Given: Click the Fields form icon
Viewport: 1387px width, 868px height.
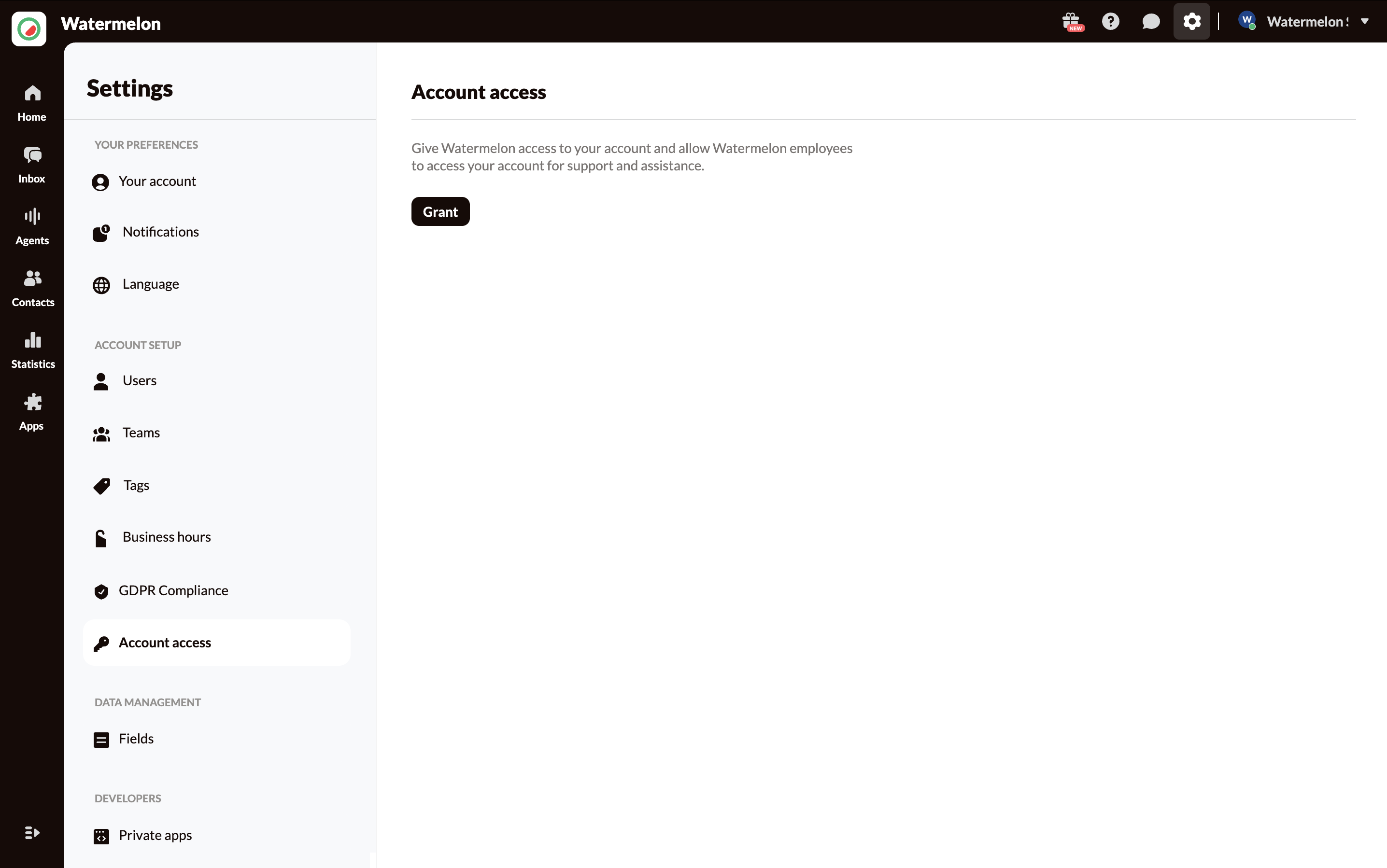Looking at the screenshot, I should 101,740.
